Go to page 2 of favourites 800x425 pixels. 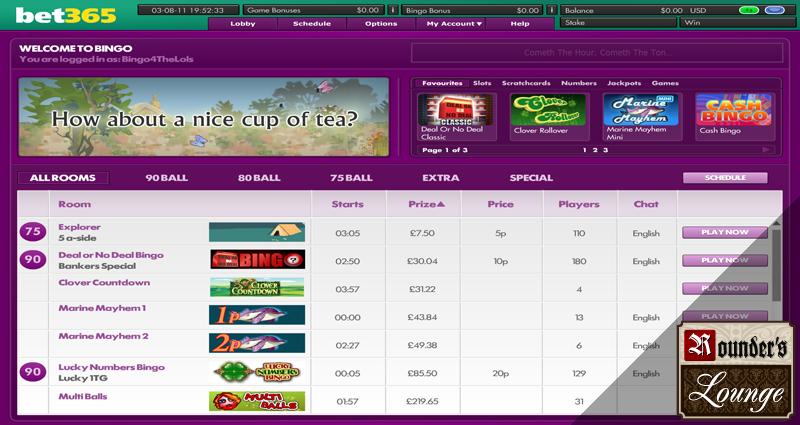point(595,150)
